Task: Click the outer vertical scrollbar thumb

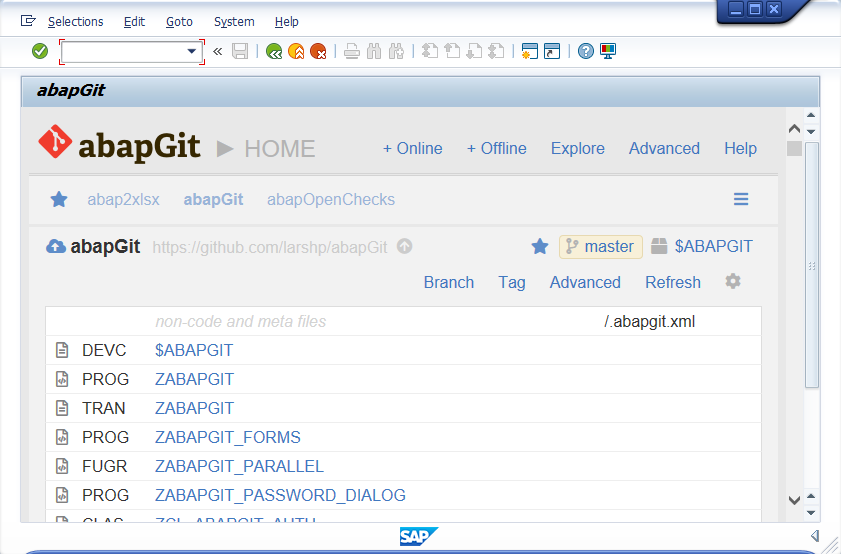Action: [x=812, y=265]
